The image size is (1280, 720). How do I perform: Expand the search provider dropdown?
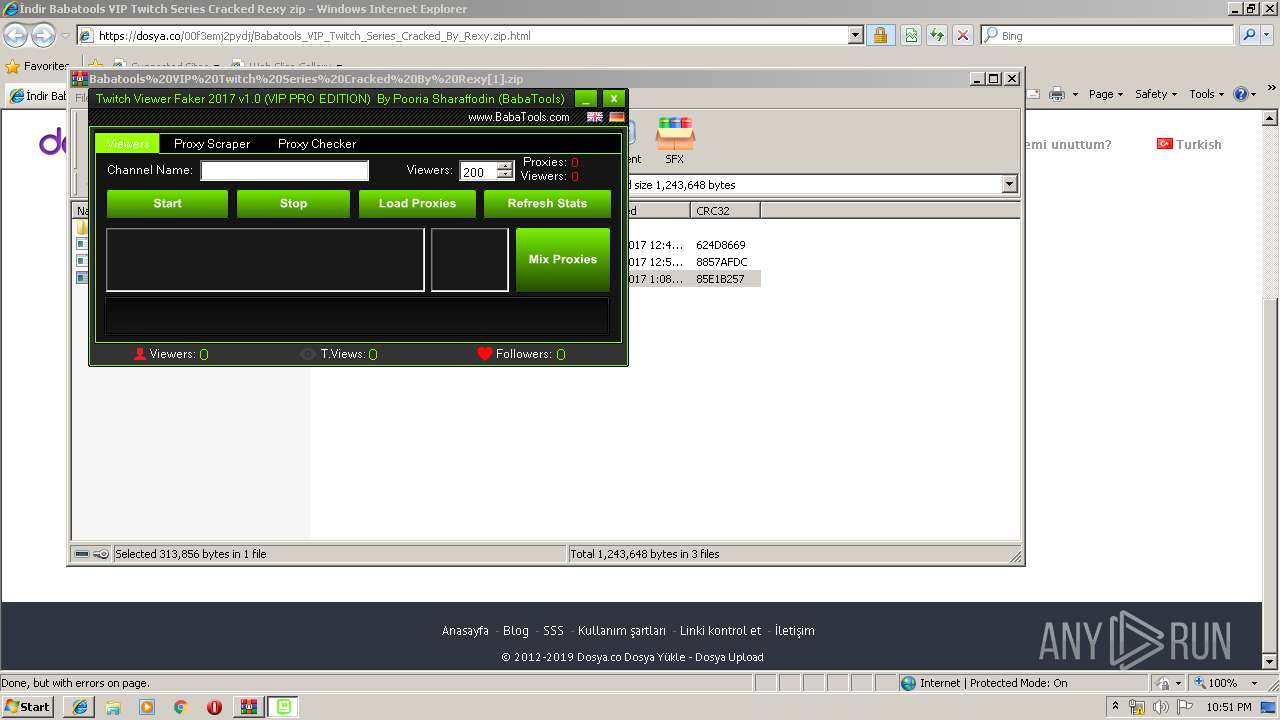pyautogui.click(x=1267, y=36)
